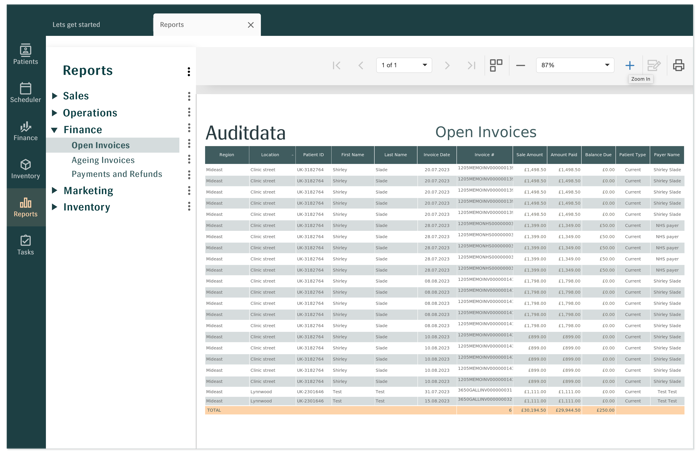700x453 pixels.
Task: Select Ageing Invoices report
Action: click(x=103, y=160)
